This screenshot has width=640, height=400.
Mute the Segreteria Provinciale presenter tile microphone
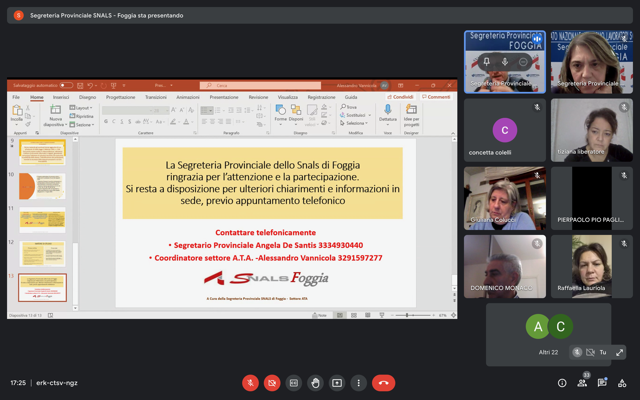505,62
